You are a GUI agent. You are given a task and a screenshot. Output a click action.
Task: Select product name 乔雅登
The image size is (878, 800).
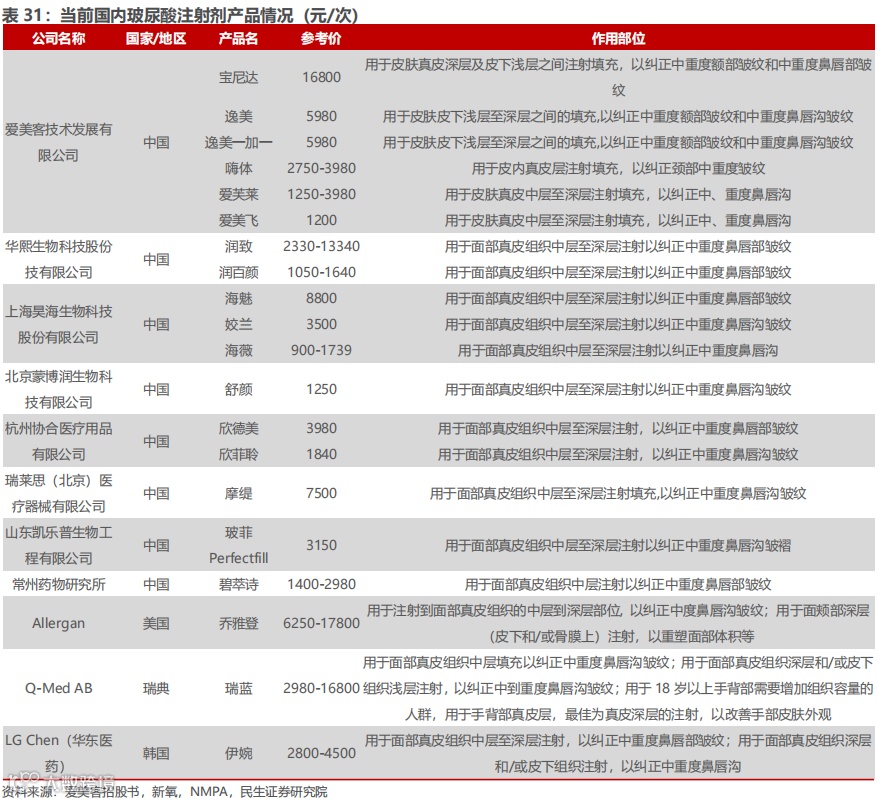(x=239, y=623)
